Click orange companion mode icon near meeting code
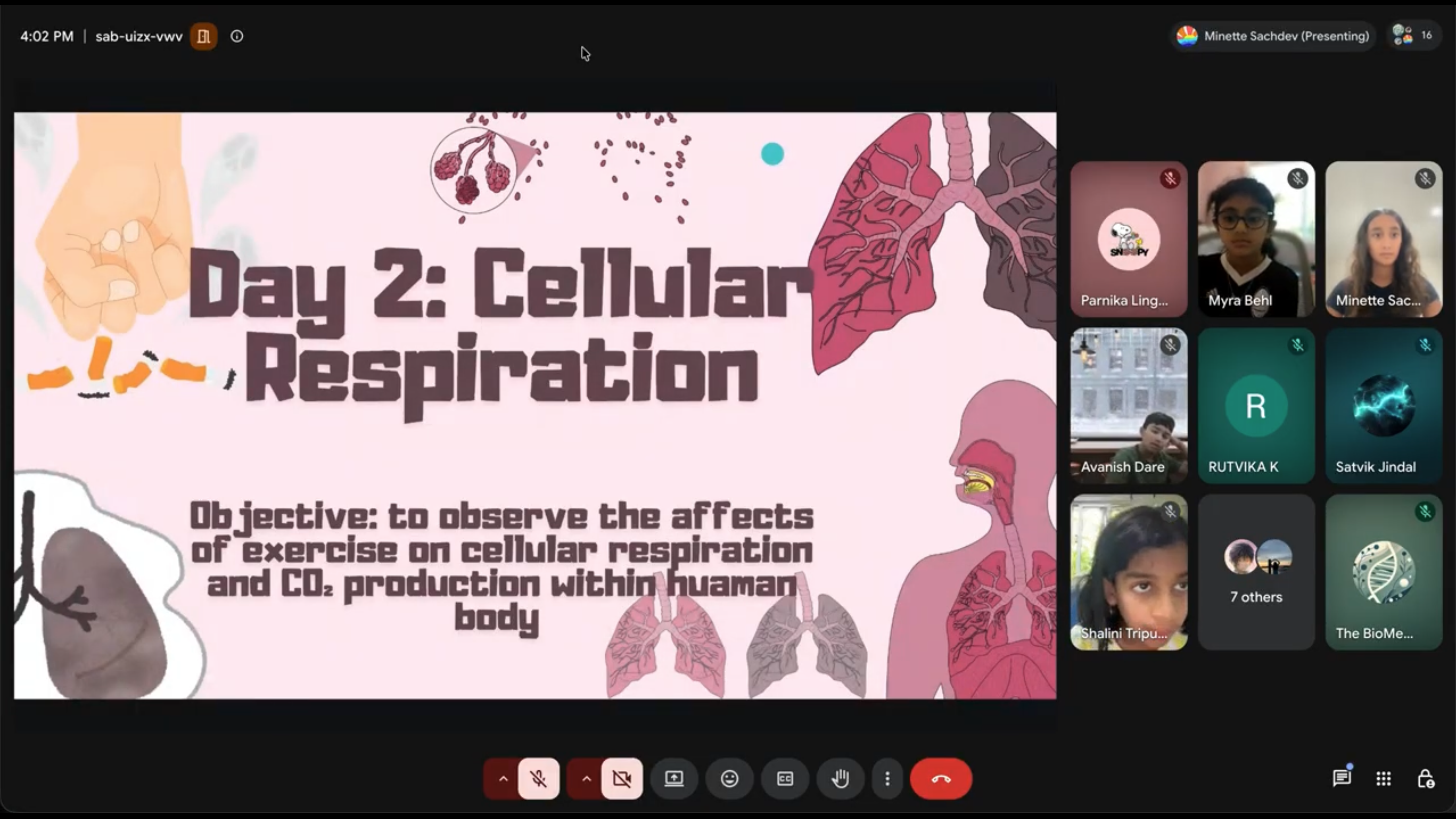1456x819 pixels. coord(204,36)
